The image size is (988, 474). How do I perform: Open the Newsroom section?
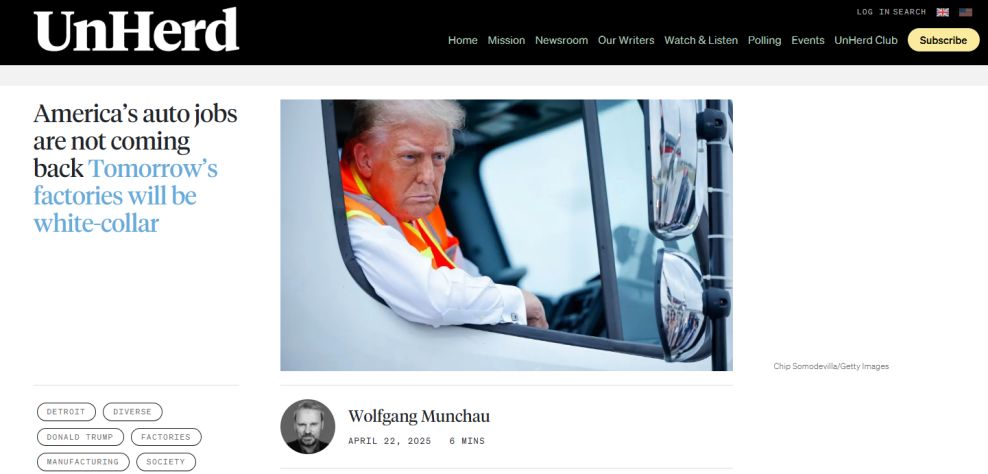[561, 40]
